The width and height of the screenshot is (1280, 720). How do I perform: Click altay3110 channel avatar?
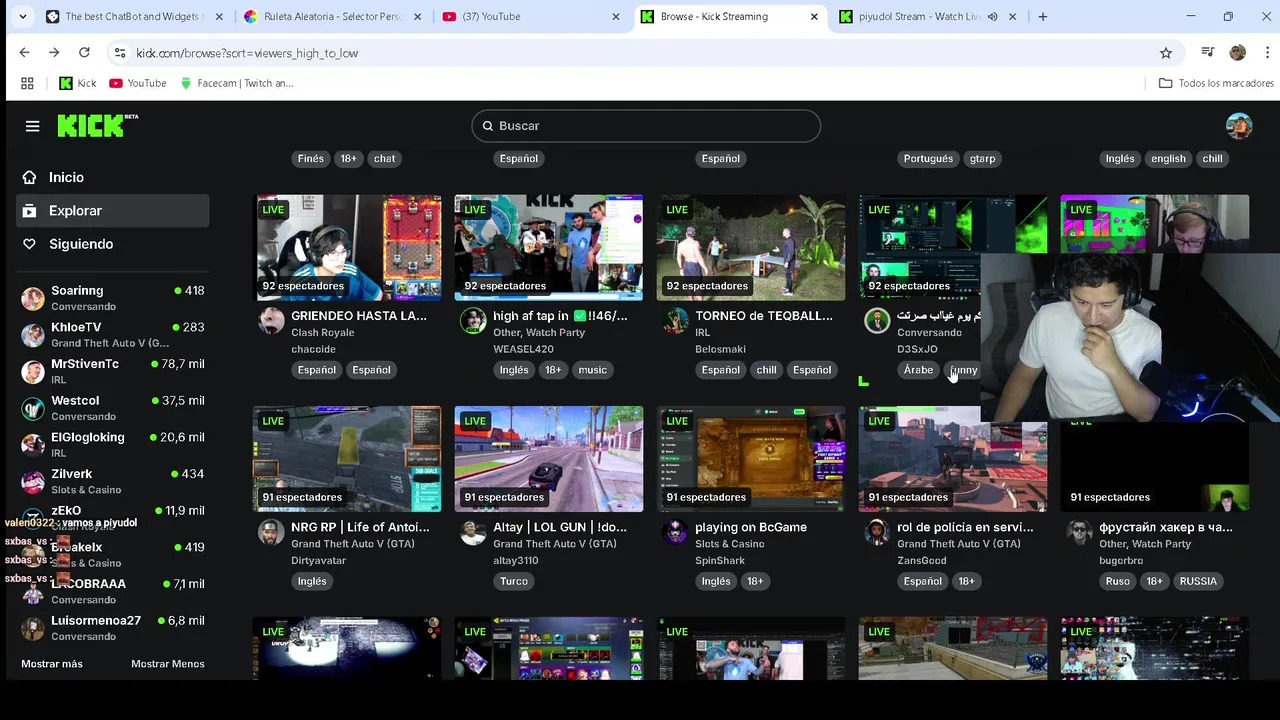(x=473, y=531)
